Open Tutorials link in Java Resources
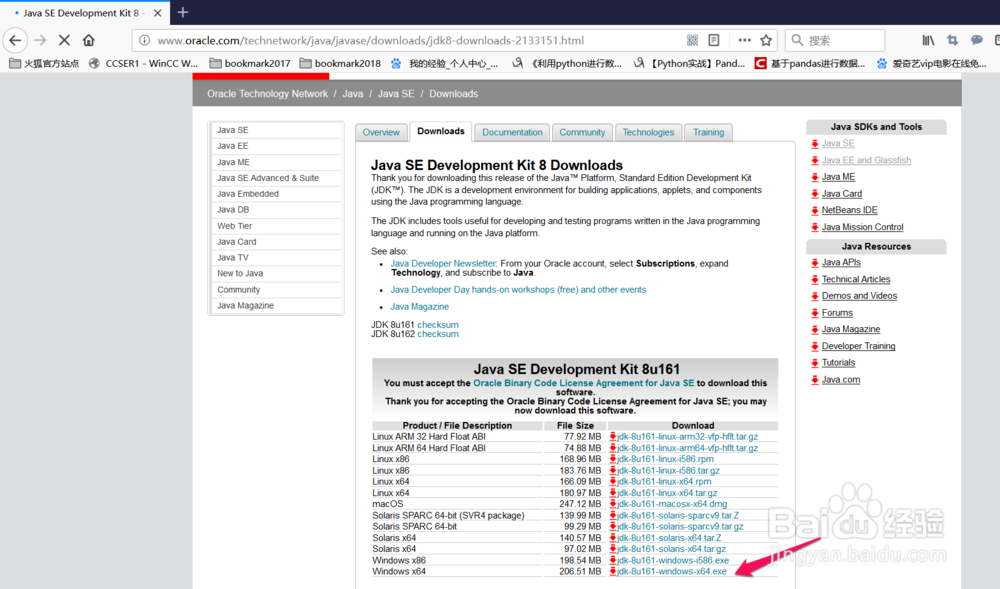The width and height of the screenshot is (1000, 589). 838,363
